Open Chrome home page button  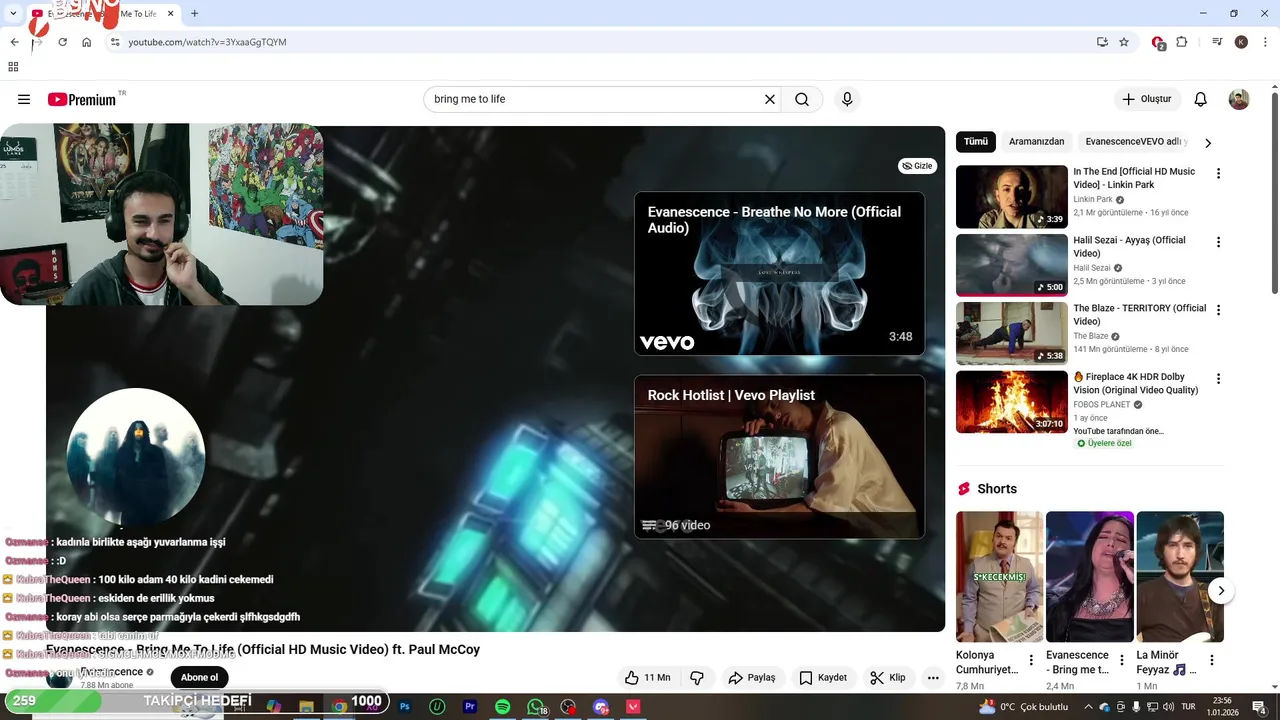click(x=86, y=42)
